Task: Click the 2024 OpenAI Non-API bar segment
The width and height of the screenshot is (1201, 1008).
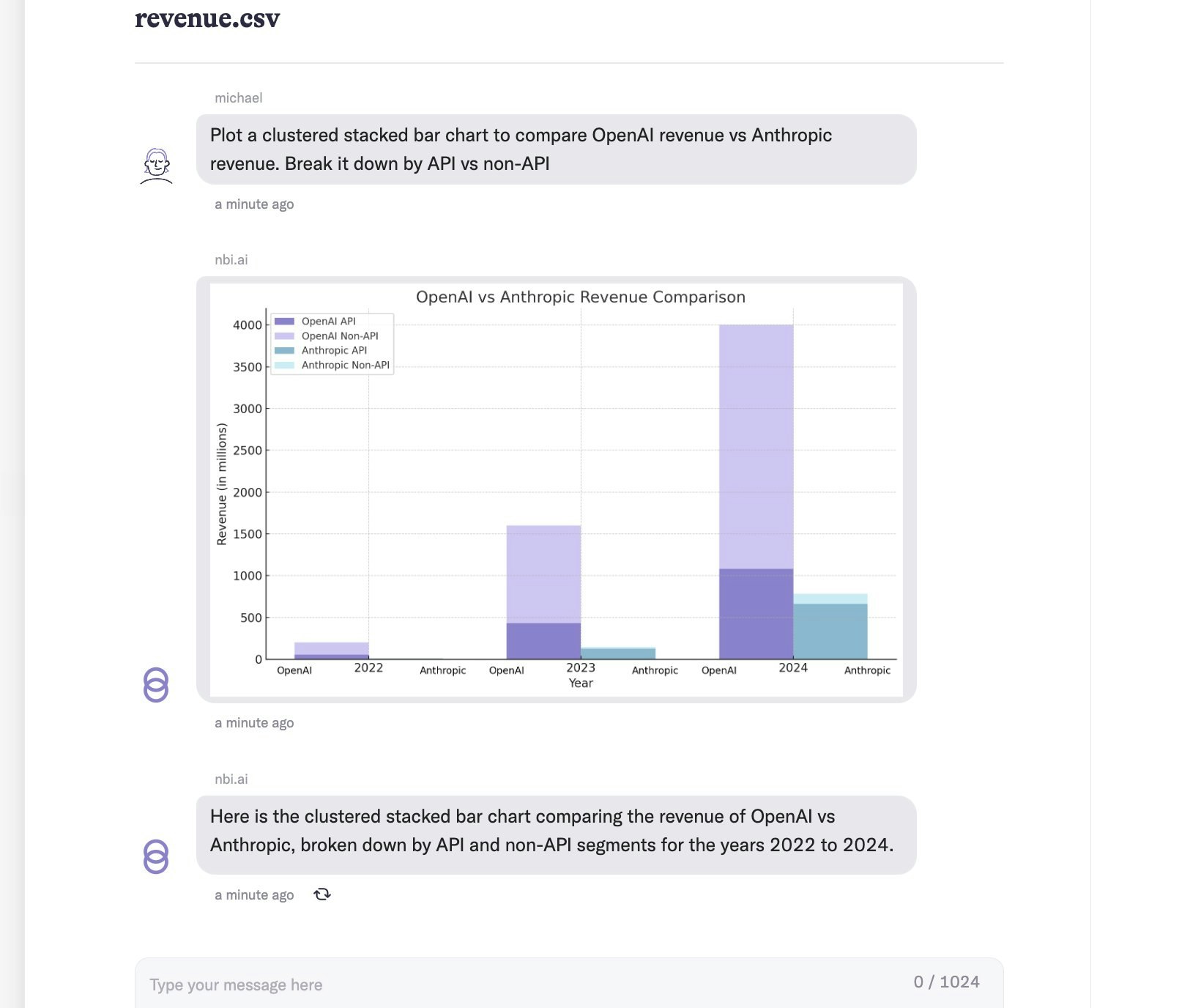Action: coord(756,447)
